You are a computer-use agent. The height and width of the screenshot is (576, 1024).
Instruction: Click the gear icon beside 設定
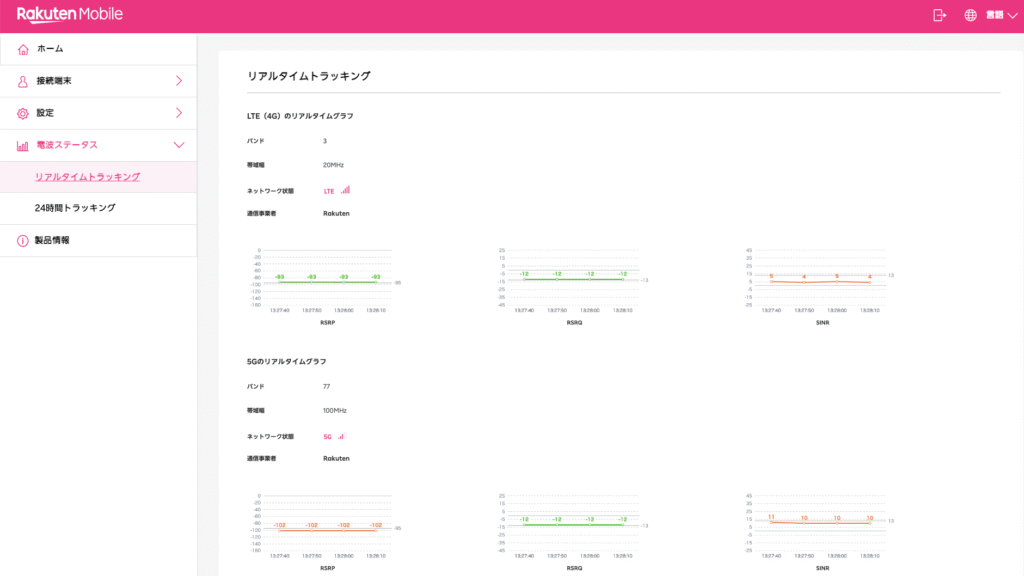pos(23,113)
